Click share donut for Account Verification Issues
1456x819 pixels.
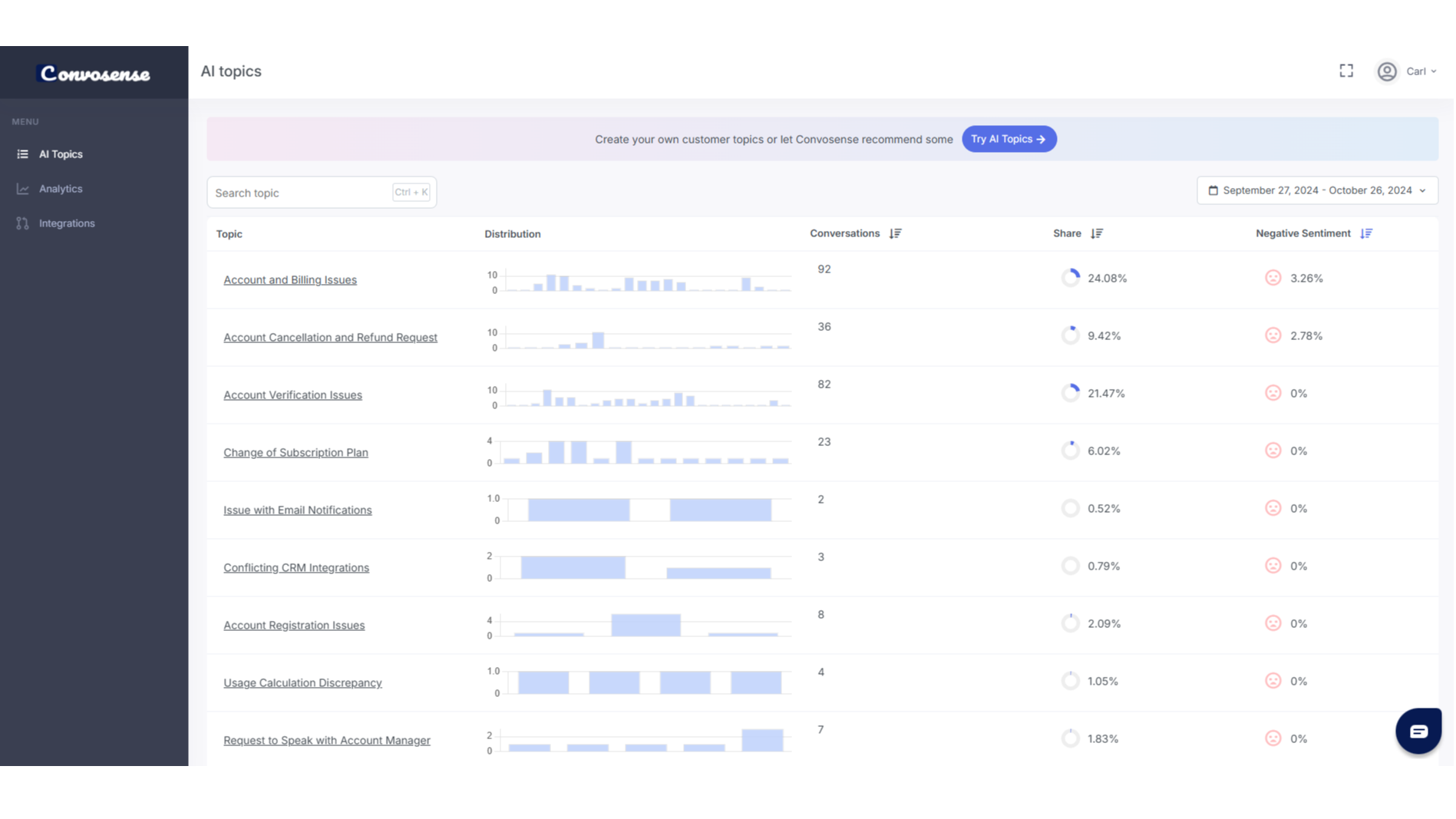(x=1070, y=393)
